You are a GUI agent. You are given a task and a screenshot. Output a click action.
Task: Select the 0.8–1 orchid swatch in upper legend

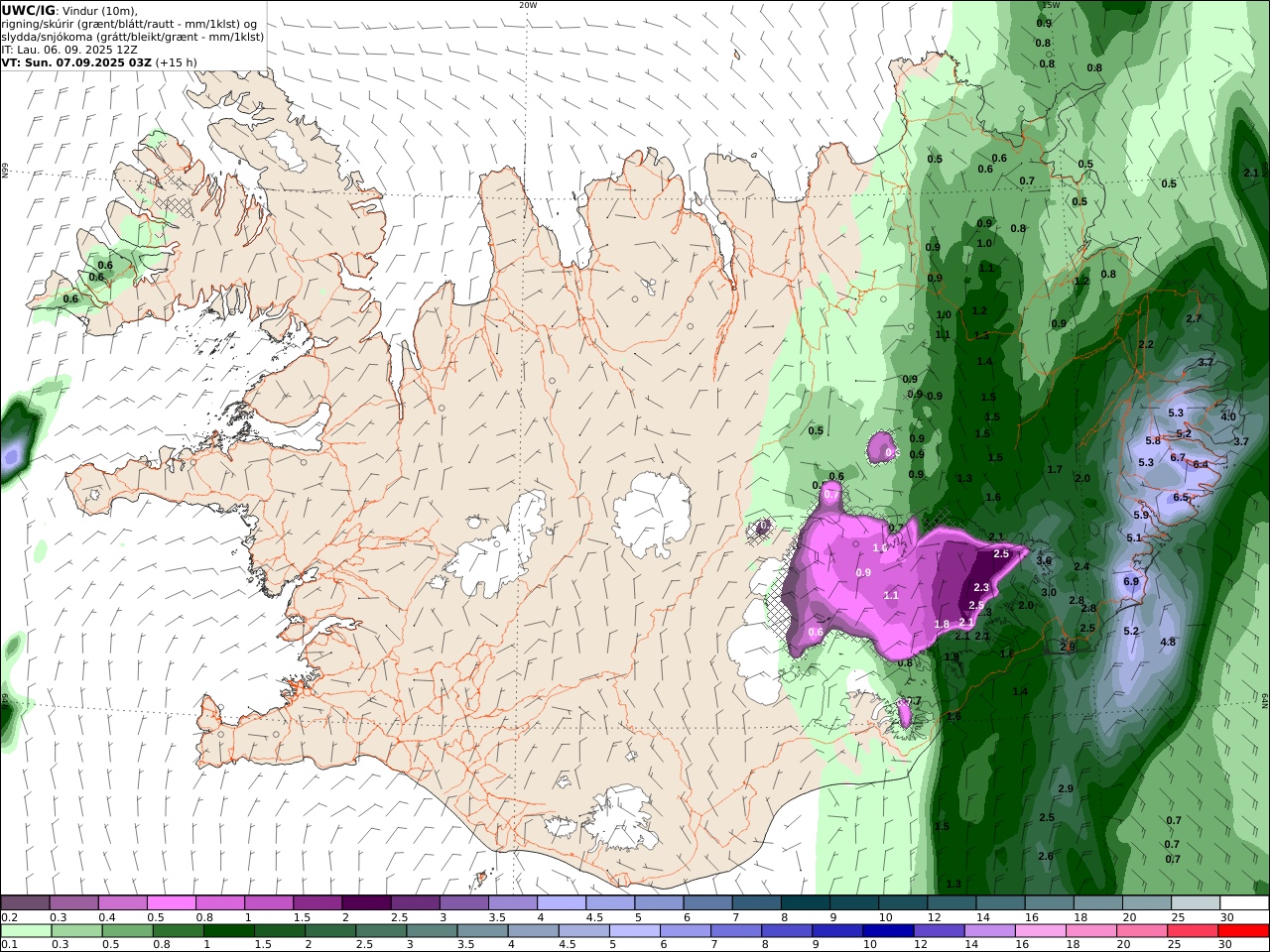pyautogui.click(x=219, y=903)
